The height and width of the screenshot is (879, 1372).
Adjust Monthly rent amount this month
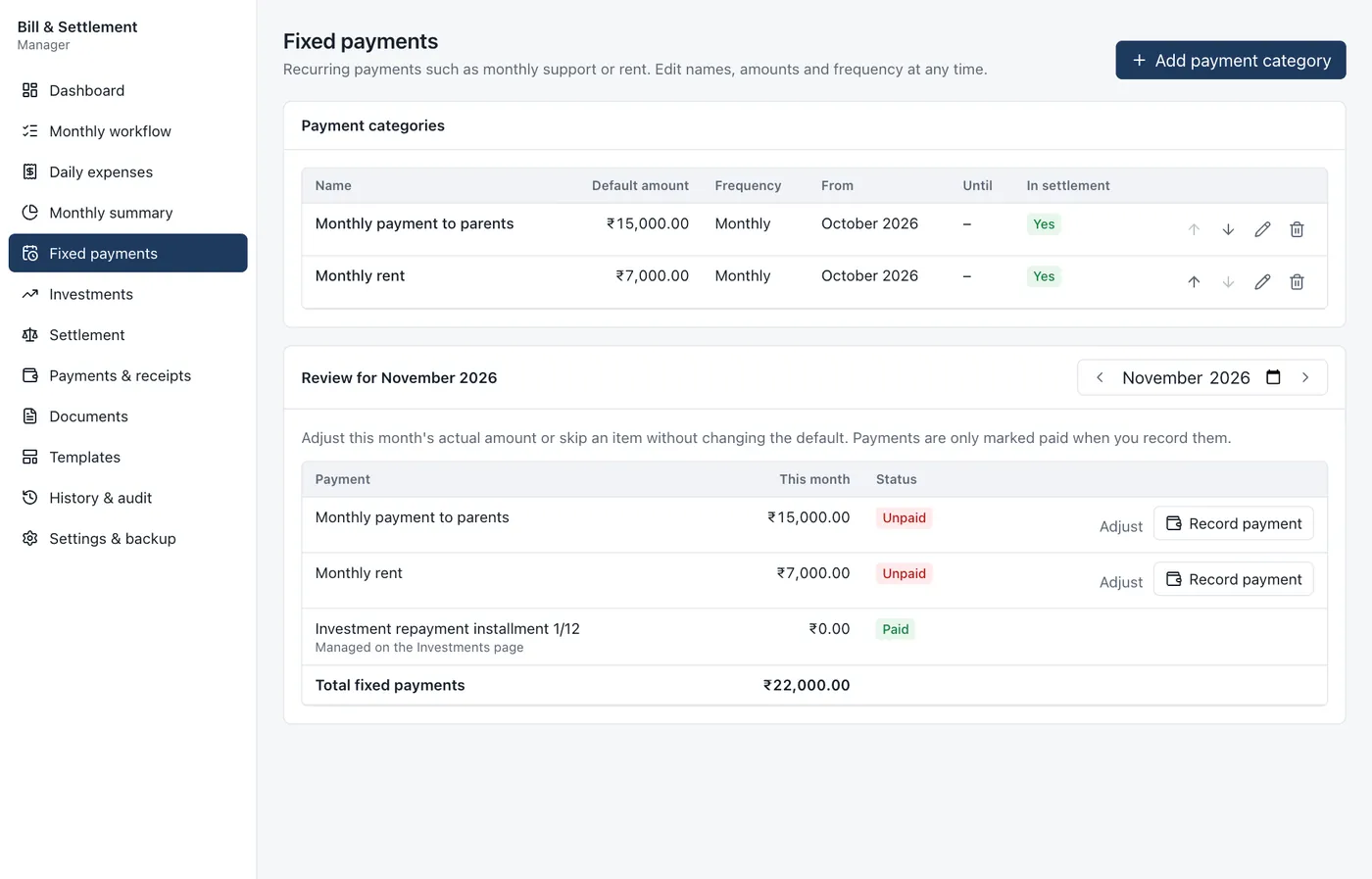(x=1121, y=582)
